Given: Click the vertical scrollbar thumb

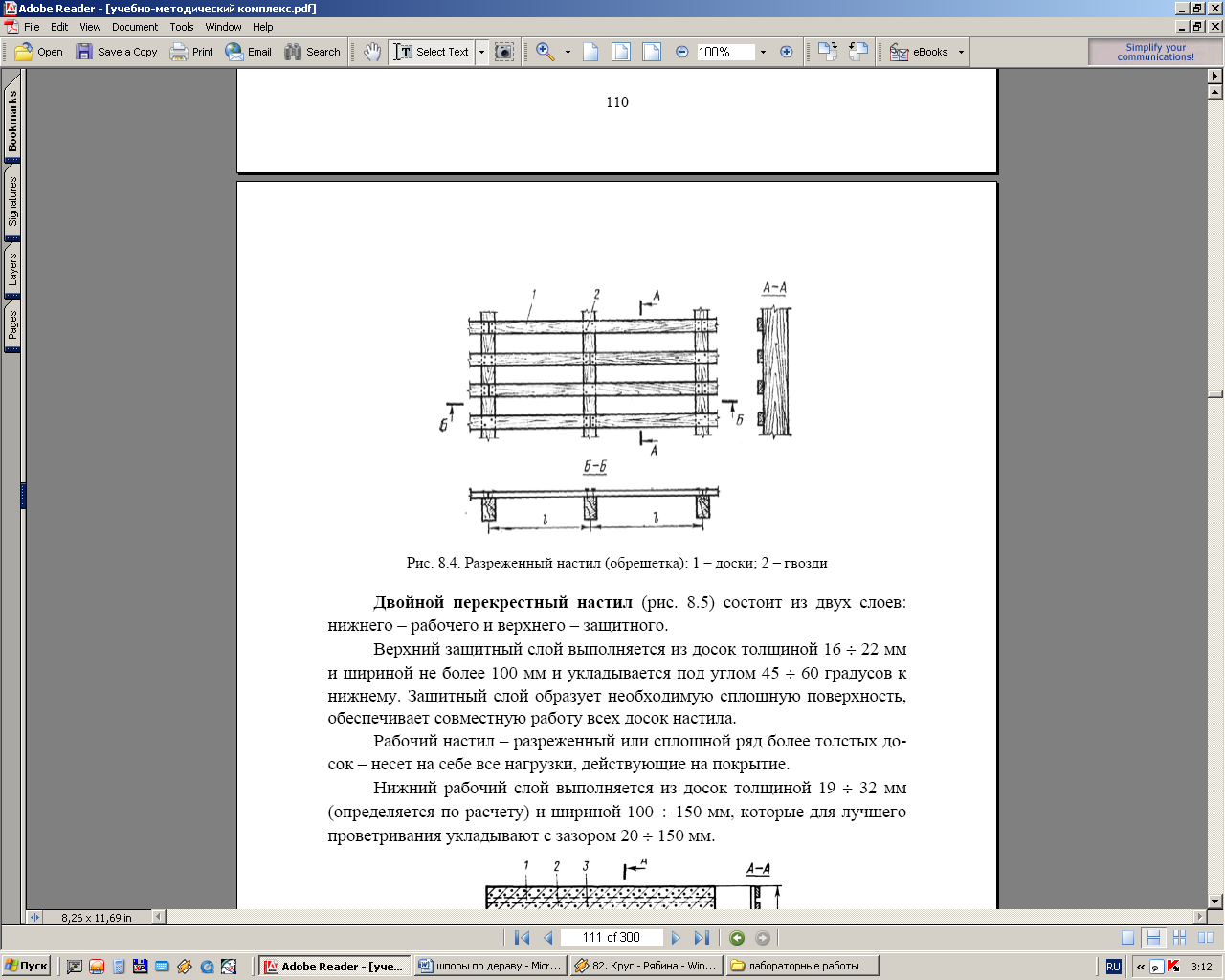Looking at the screenshot, I should [1215, 394].
